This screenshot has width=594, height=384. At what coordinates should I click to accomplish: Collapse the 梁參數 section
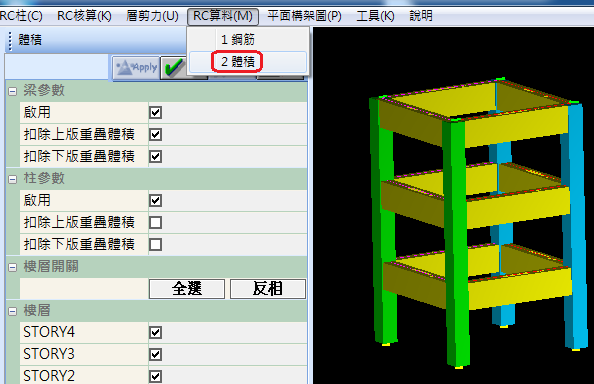(13, 91)
